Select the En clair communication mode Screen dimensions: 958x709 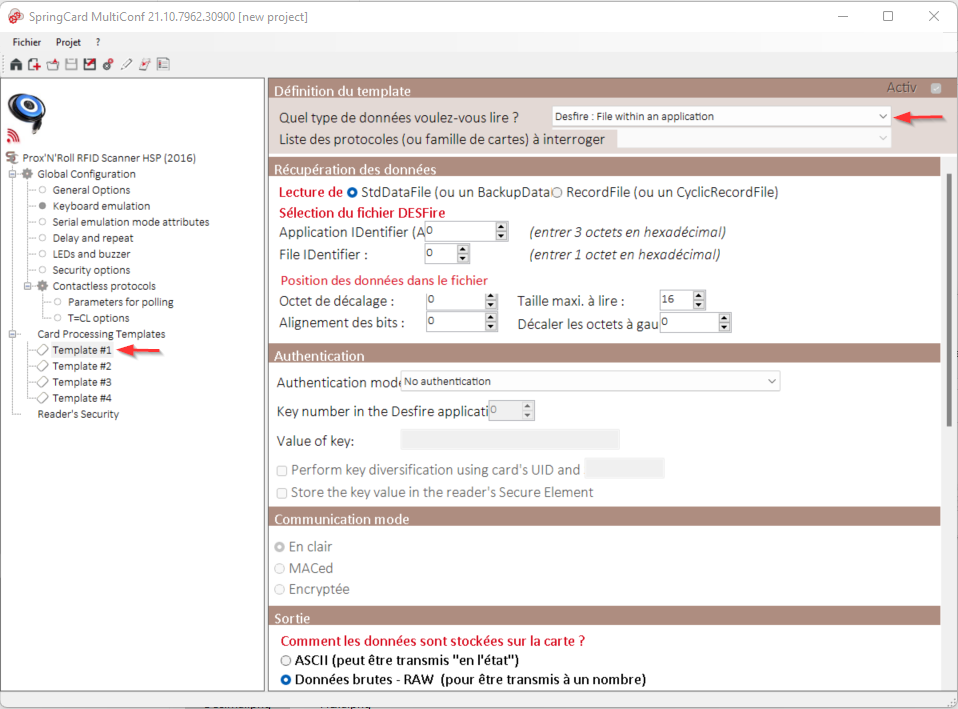280,547
